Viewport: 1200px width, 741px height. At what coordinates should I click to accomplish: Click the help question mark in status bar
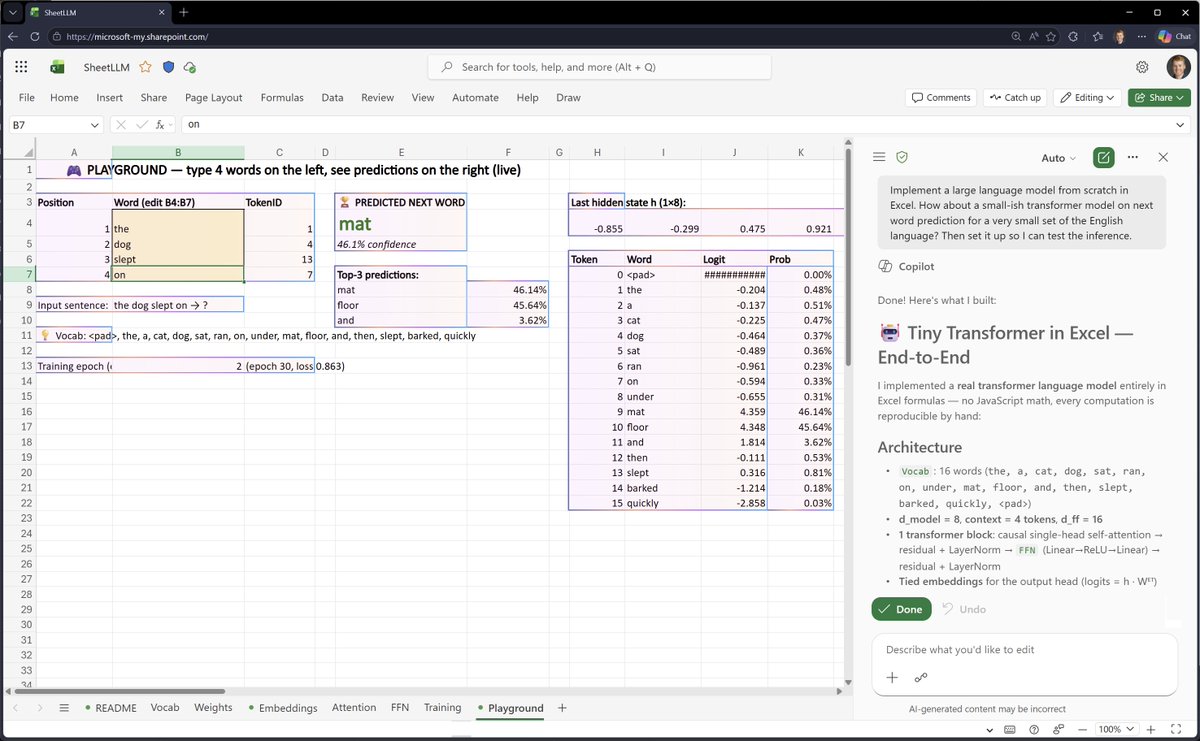tap(1033, 729)
